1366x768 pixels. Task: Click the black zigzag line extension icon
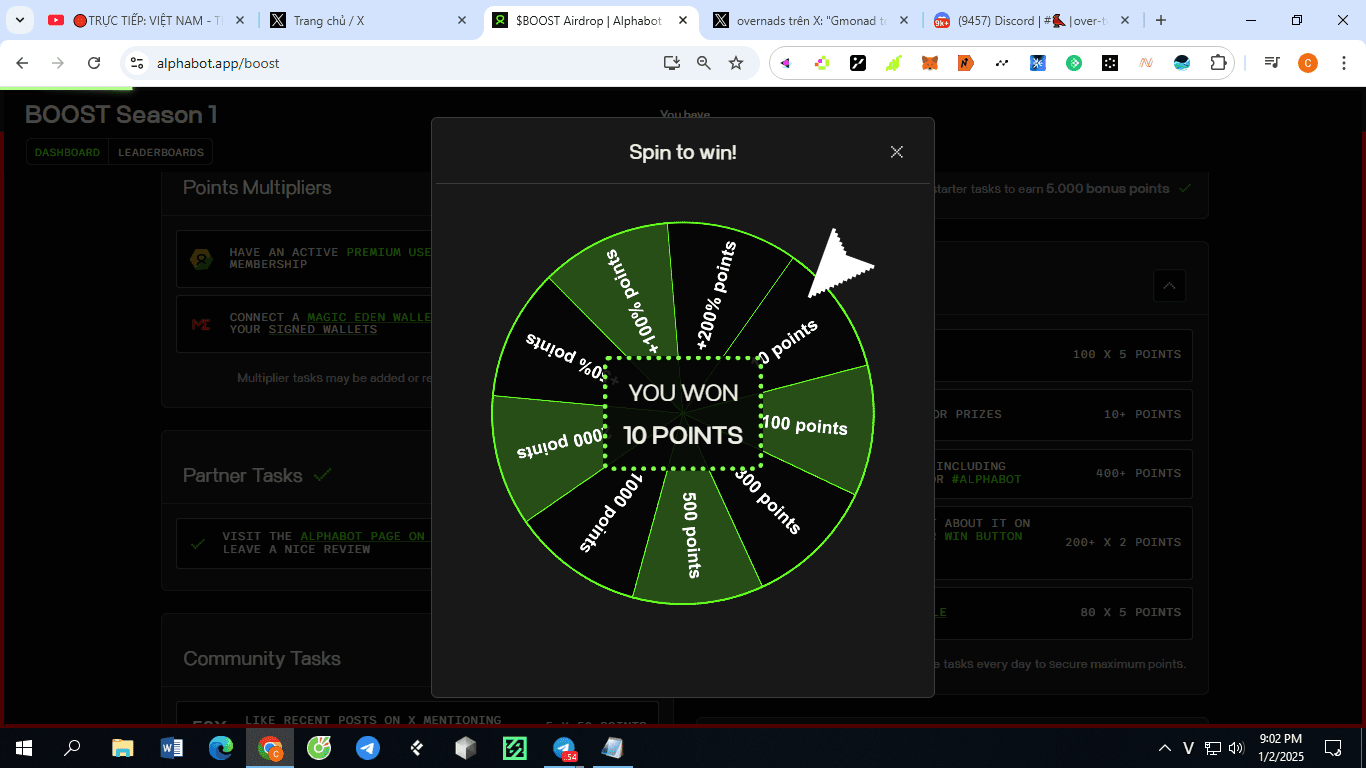tap(1002, 63)
